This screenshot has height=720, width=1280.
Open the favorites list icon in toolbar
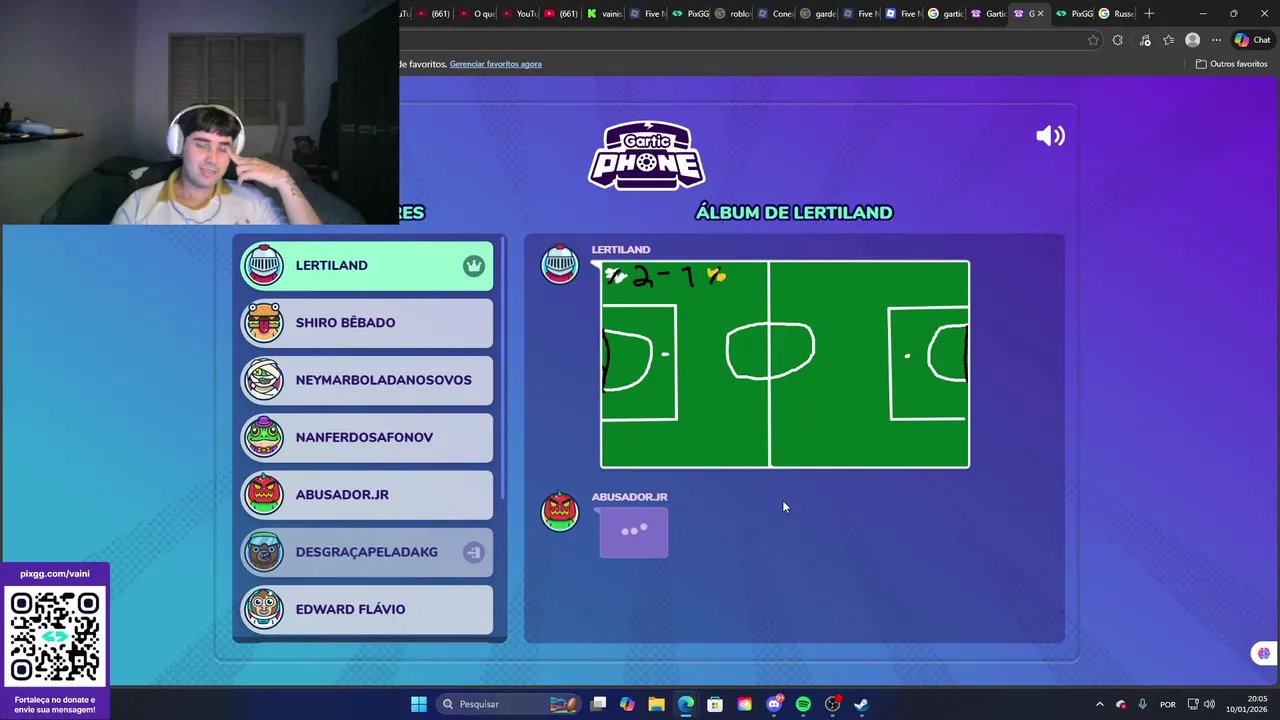pyautogui.click(x=1168, y=40)
